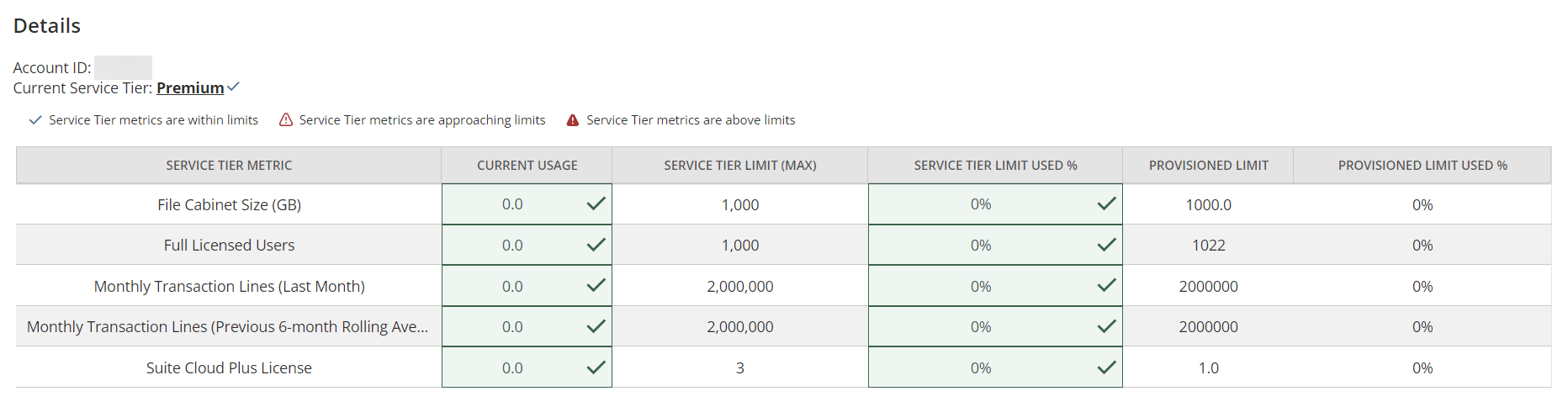Screen dimensions: 1568x407
Task: Click the within-limits checkmark legend icon
Action: (x=35, y=120)
